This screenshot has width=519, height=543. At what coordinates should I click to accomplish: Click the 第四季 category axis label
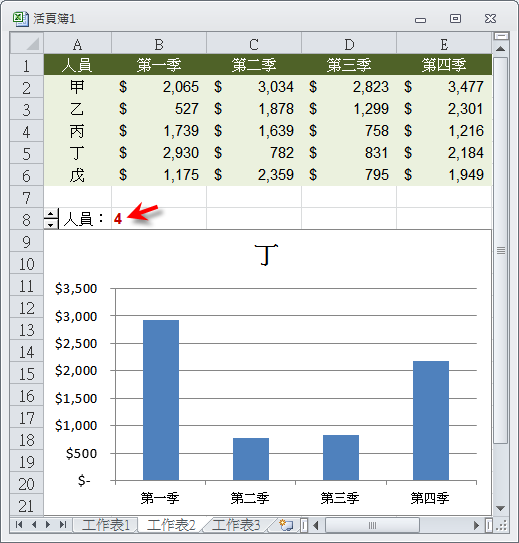(430, 498)
